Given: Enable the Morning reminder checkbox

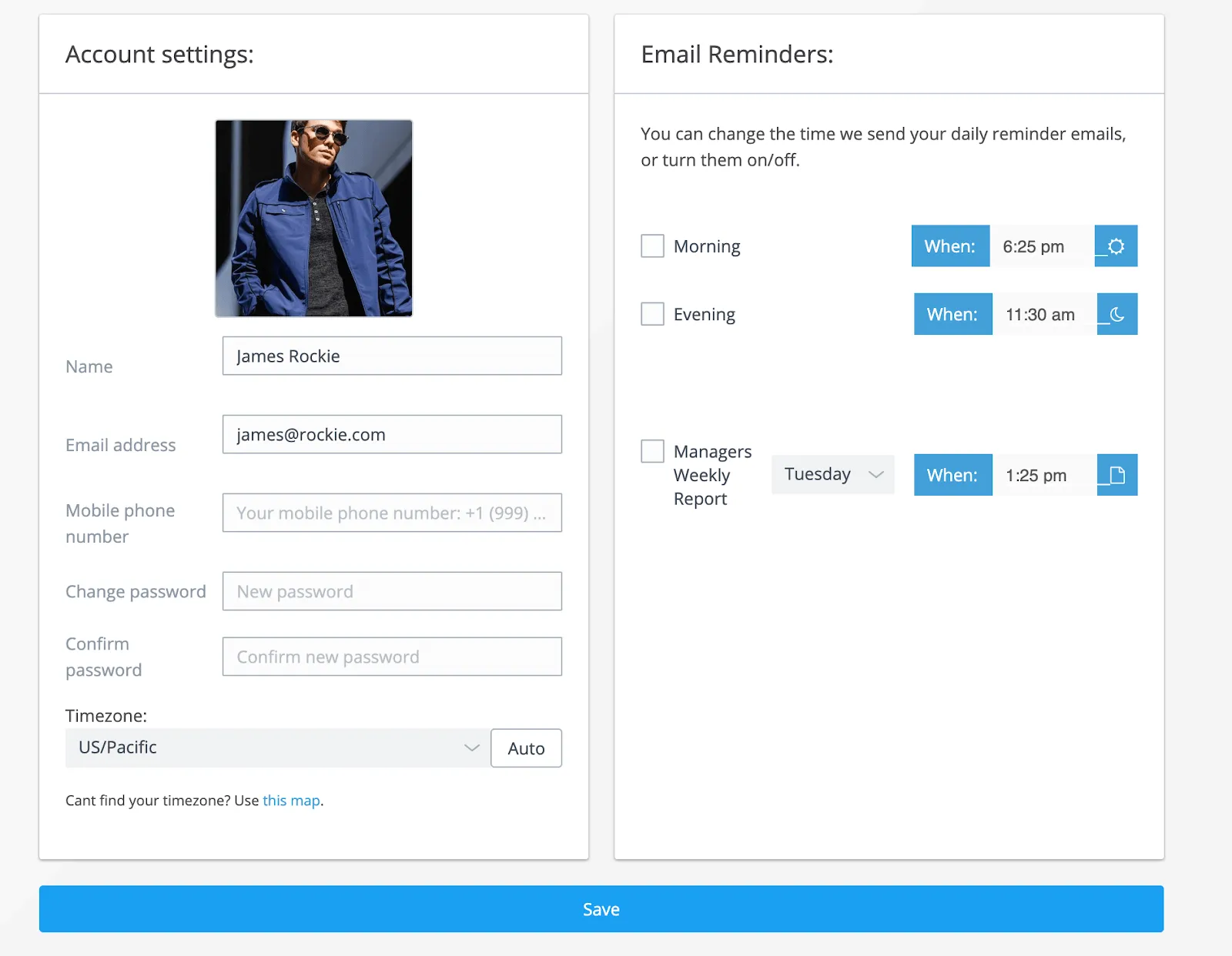Looking at the screenshot, I should point(652,246).
